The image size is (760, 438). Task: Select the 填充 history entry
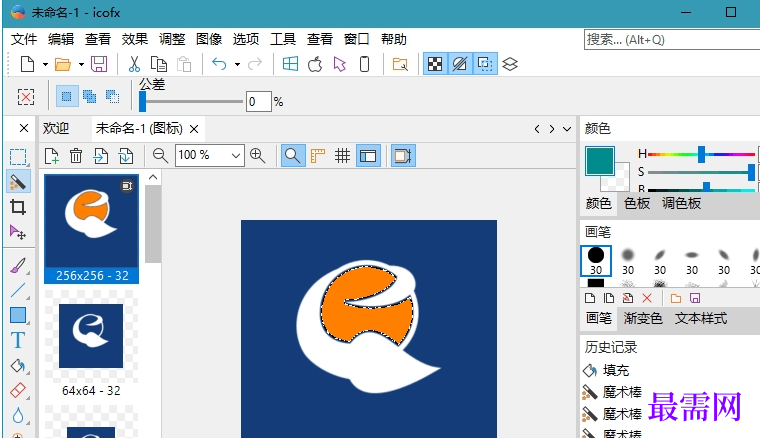coord(616,370)
